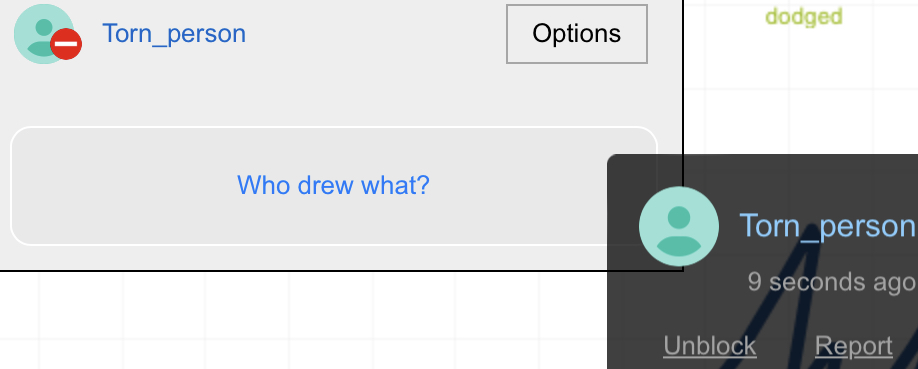Click the empty gray space between the username and Options
Viewport: 918px width, 369px height.
(375, 34)
